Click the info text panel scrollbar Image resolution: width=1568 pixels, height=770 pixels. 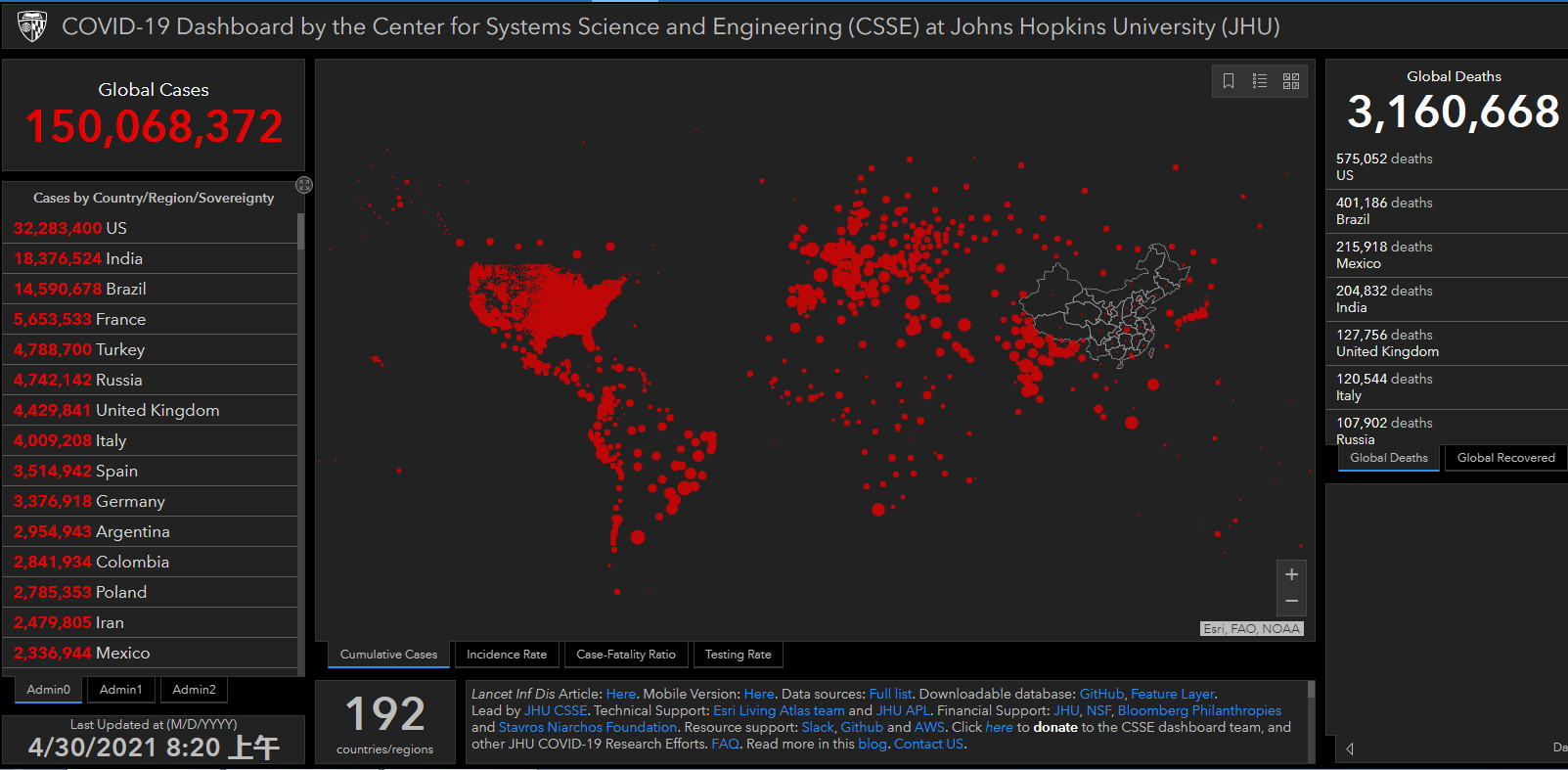pos(1311,691)
